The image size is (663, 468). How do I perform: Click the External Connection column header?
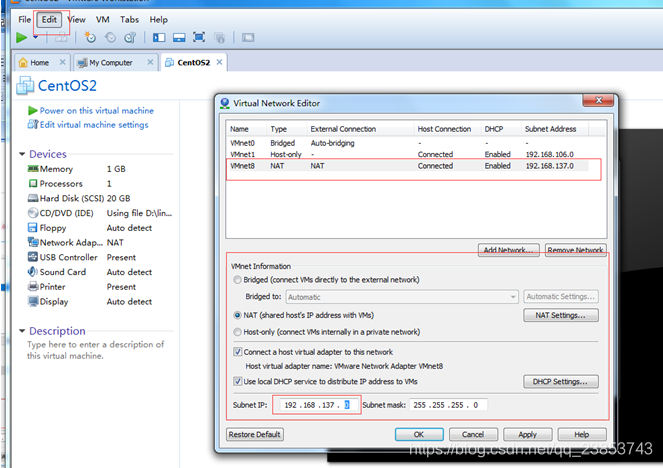(x=360, y=129)
